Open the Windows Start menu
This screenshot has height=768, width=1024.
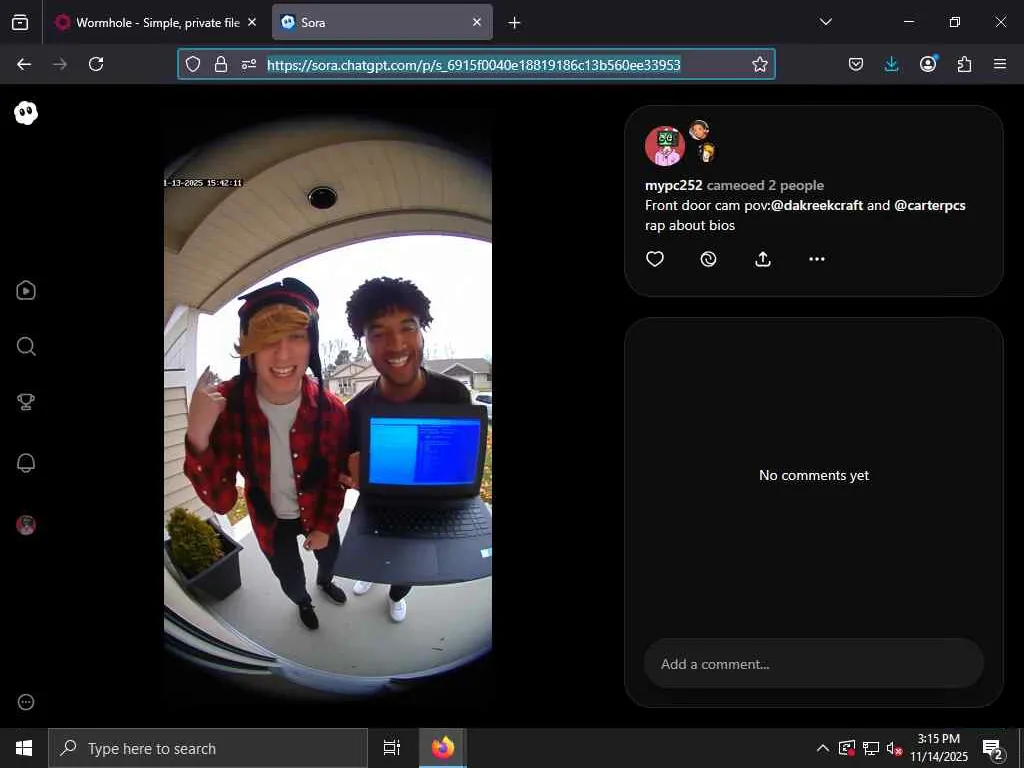pyautogui.click(x=24, y=748)
